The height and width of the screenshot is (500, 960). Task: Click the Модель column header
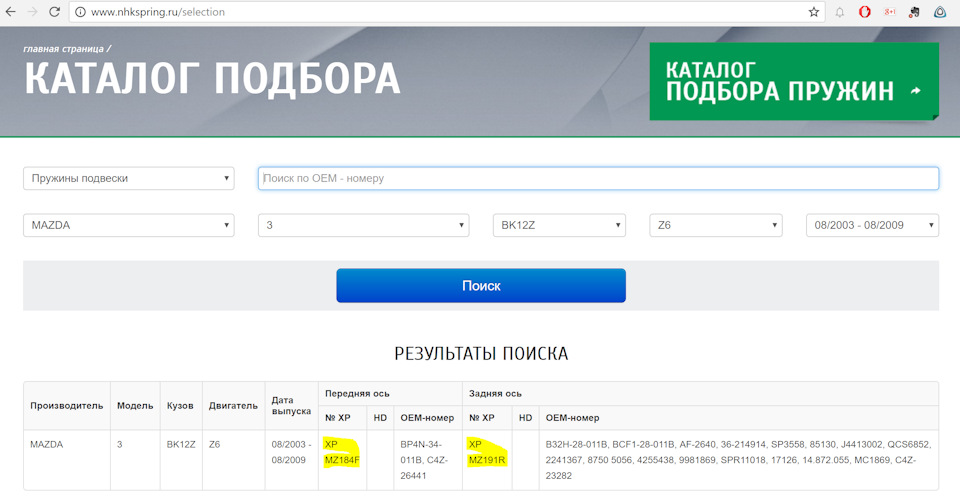(x=135, y=406)
